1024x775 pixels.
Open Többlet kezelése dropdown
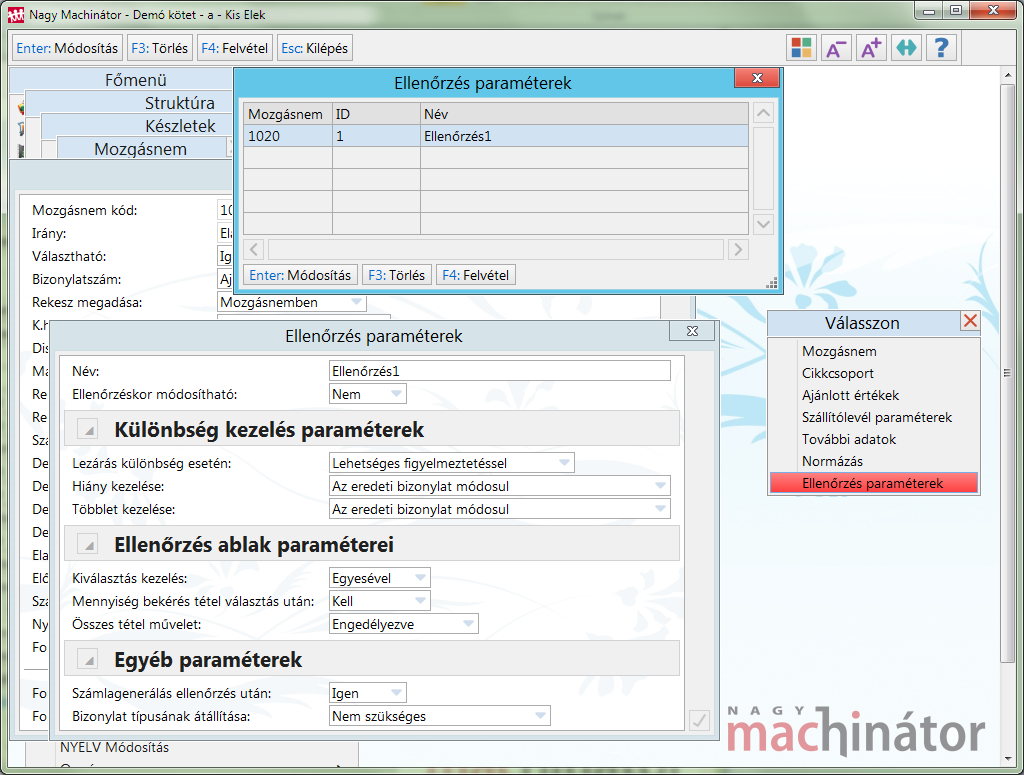click(x=500, y=509)
